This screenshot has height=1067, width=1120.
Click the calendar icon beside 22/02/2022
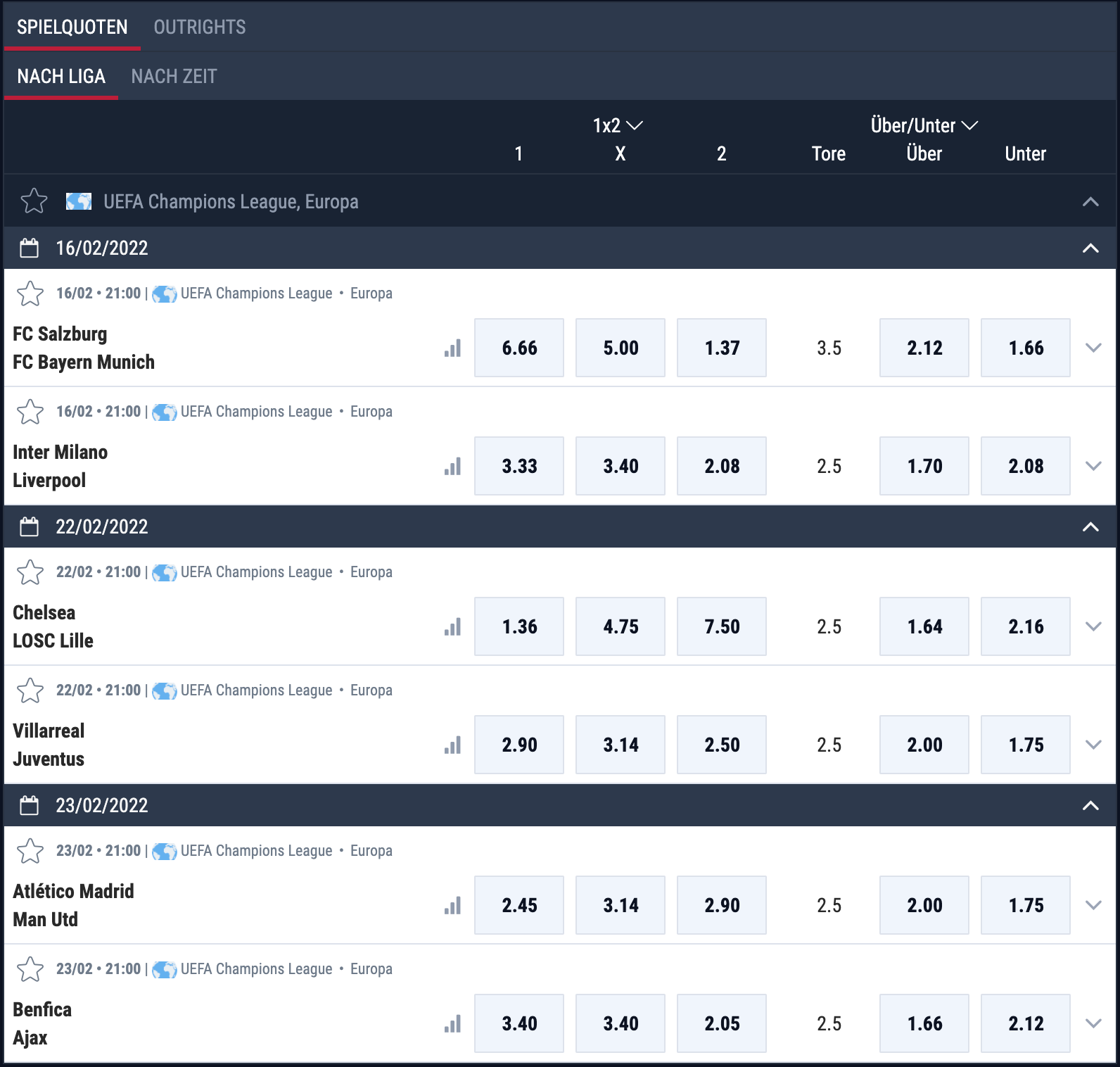point(30,526)
